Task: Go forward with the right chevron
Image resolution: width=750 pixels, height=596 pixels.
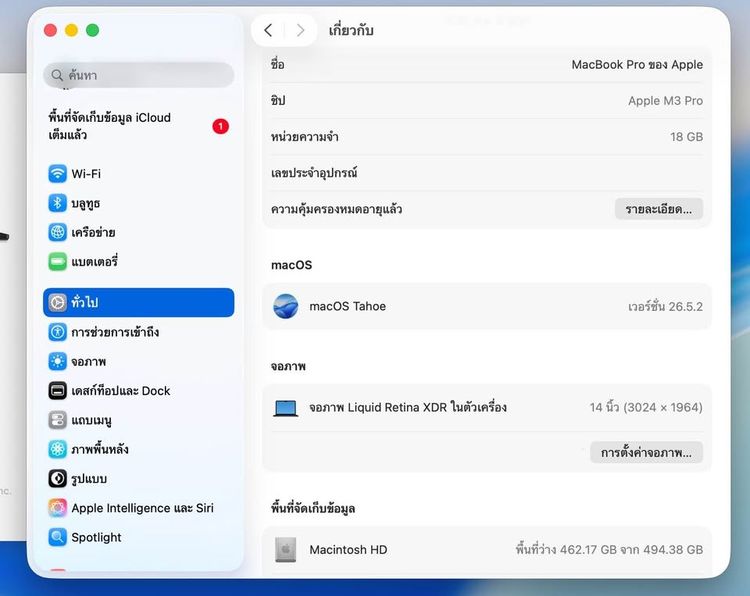Action: click(300, 31)
